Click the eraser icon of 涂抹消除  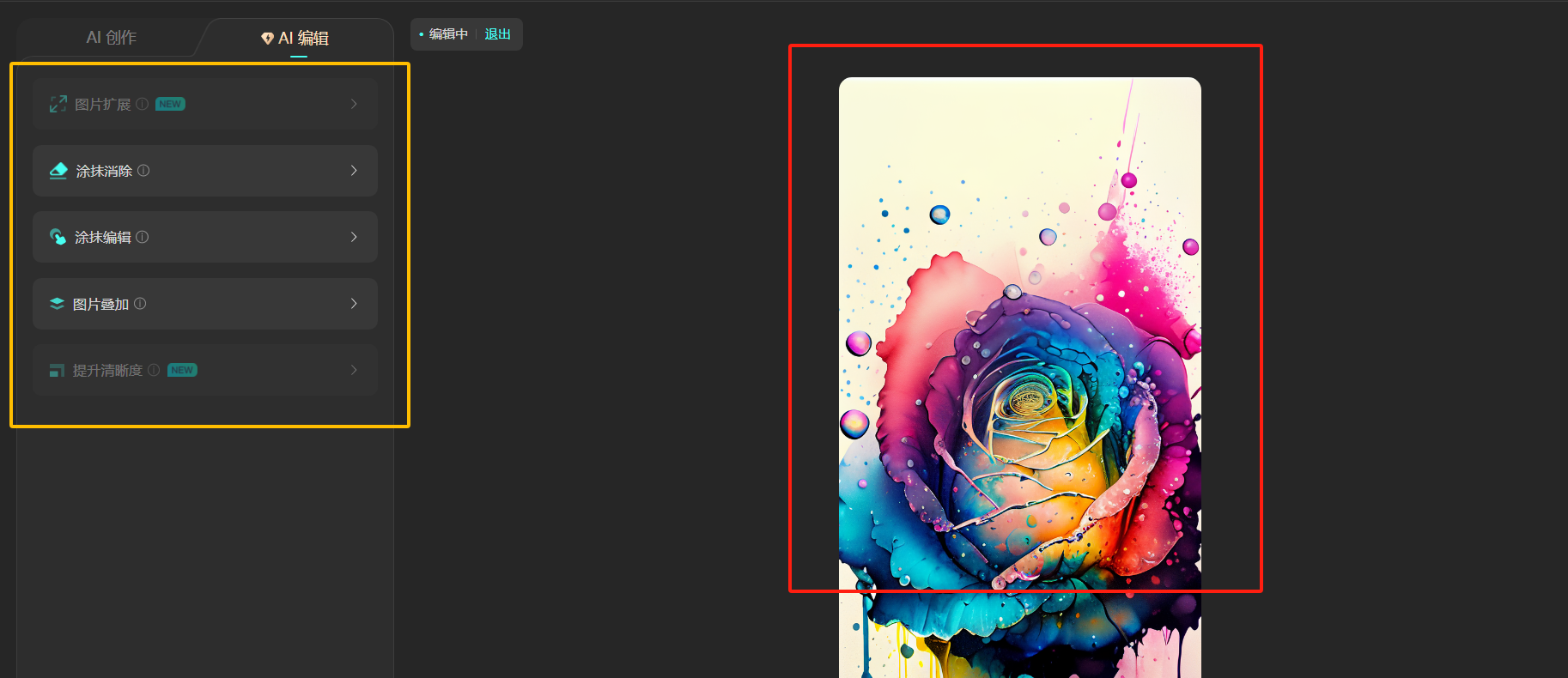pyautogui.click(x=58, y=171)
